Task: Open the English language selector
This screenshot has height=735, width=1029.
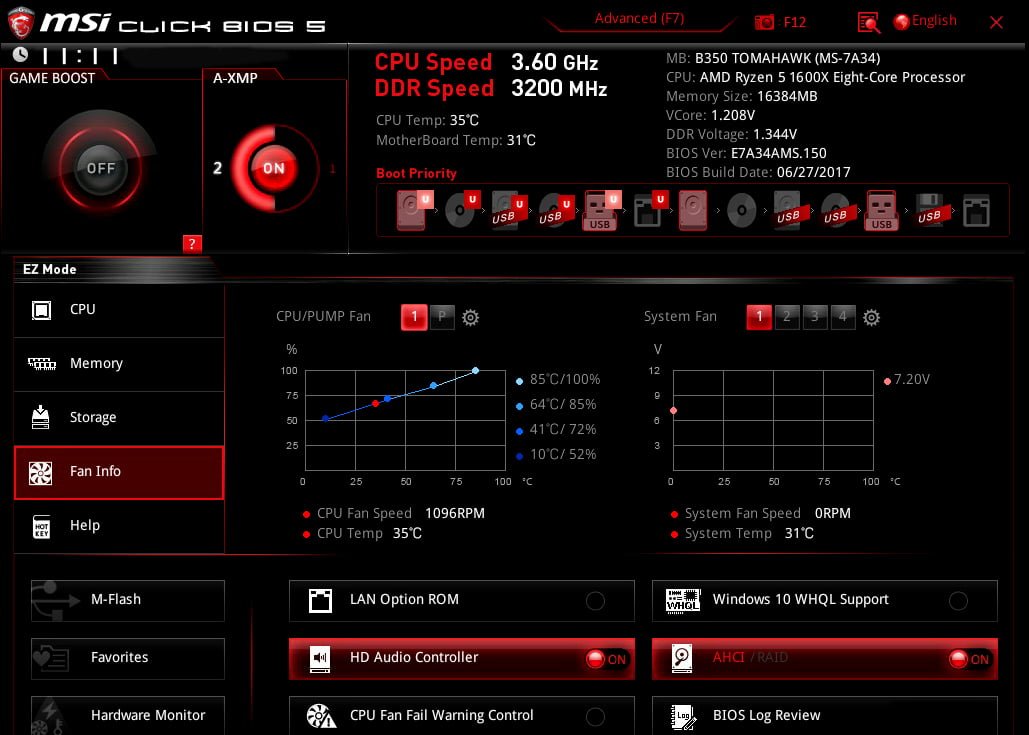Action: 925,21
